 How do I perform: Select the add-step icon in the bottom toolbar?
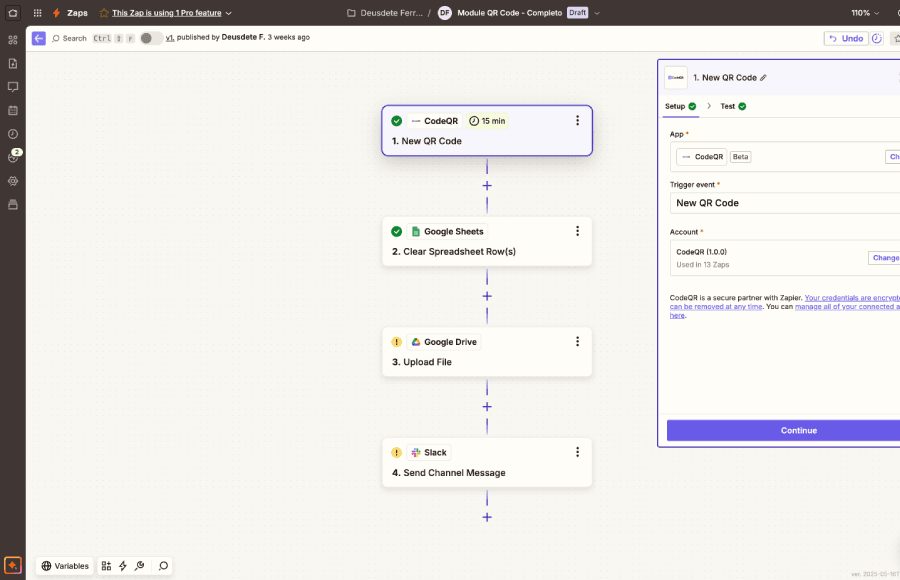tap(107, 565)
